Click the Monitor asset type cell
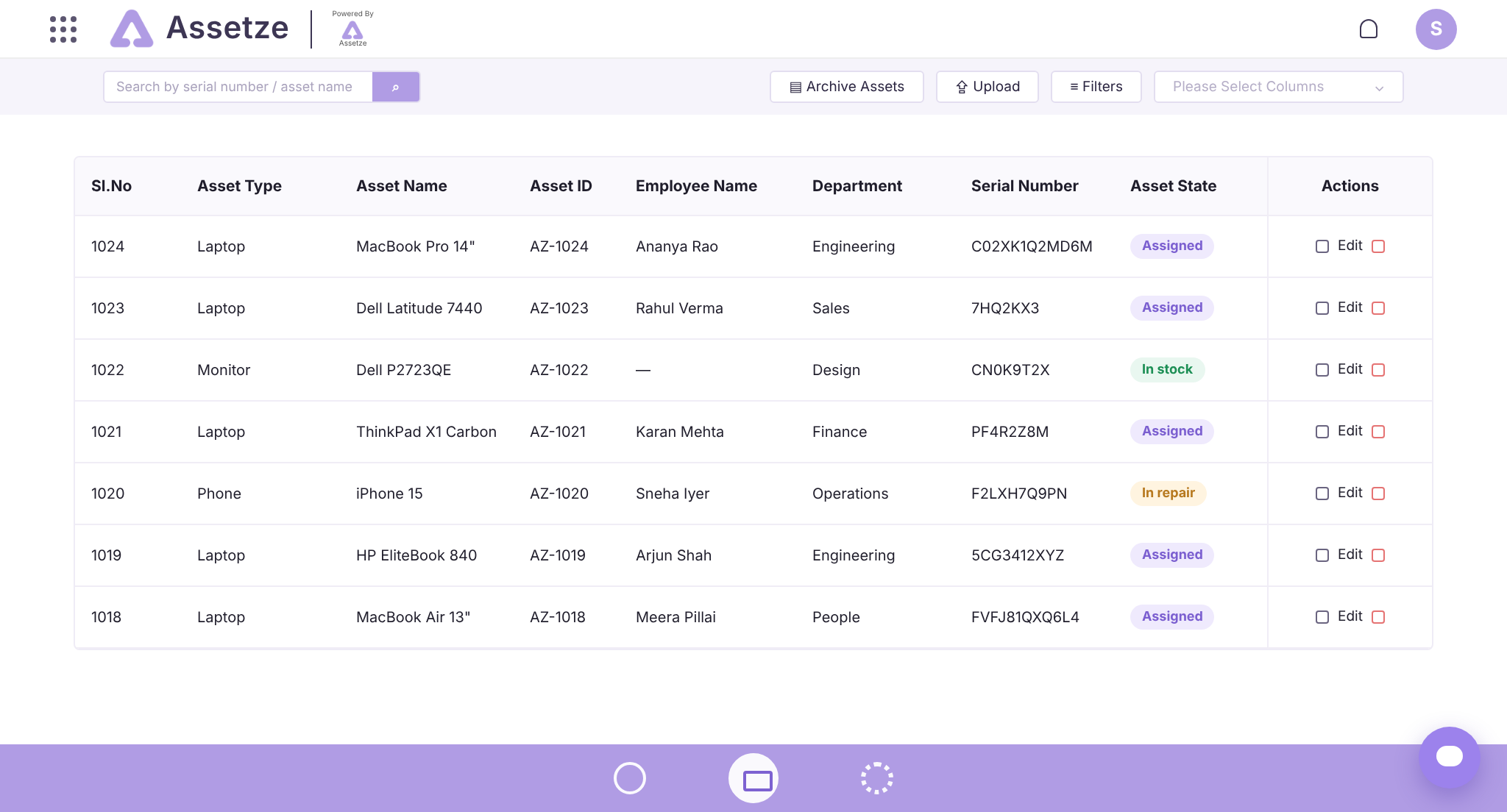The width and height of the screenshot is (1507, 812). [x=224, y=370]
